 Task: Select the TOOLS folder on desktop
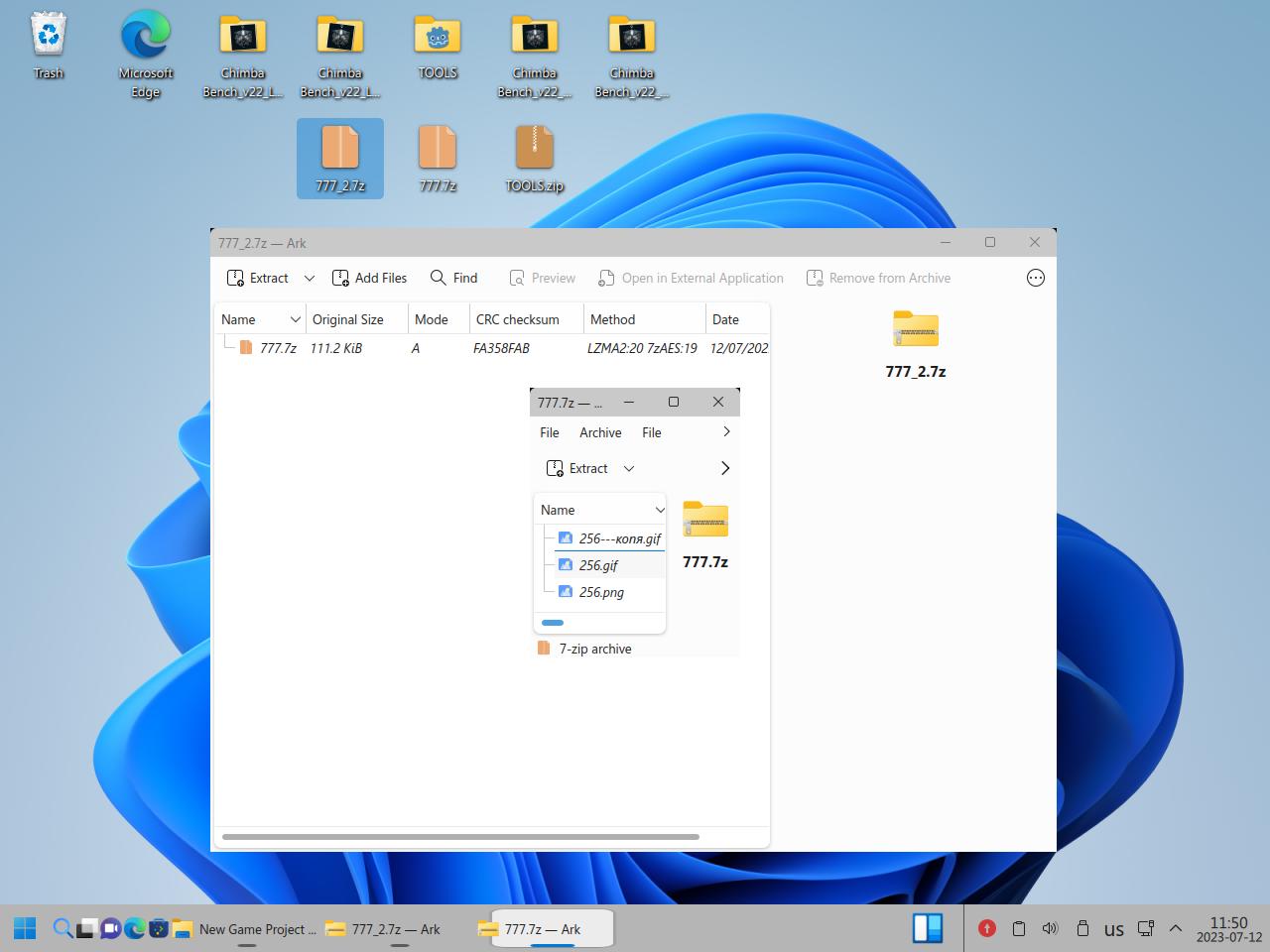(438, 47)
